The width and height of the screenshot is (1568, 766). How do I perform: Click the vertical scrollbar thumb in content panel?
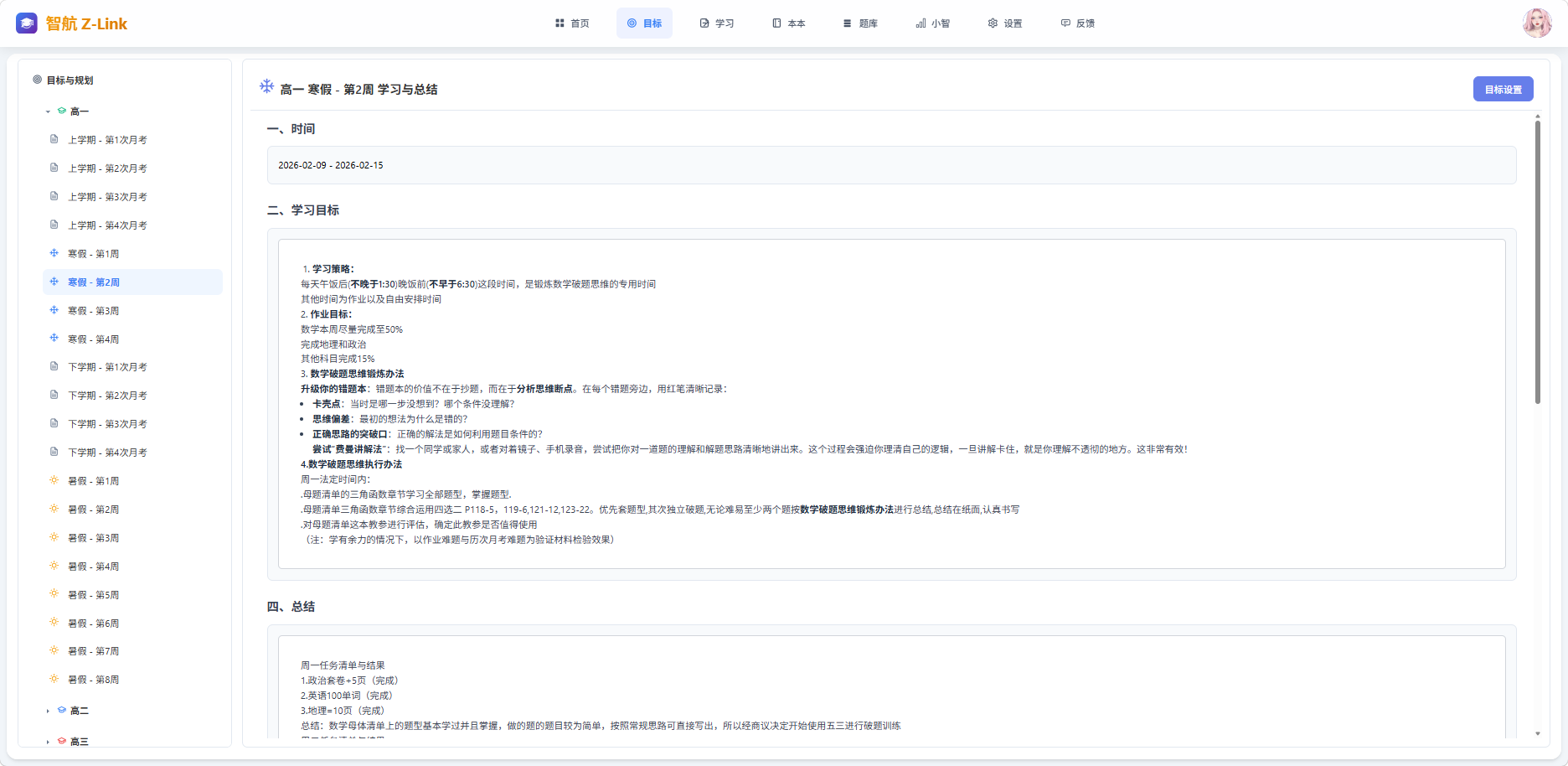click(x=1538, y=262)
